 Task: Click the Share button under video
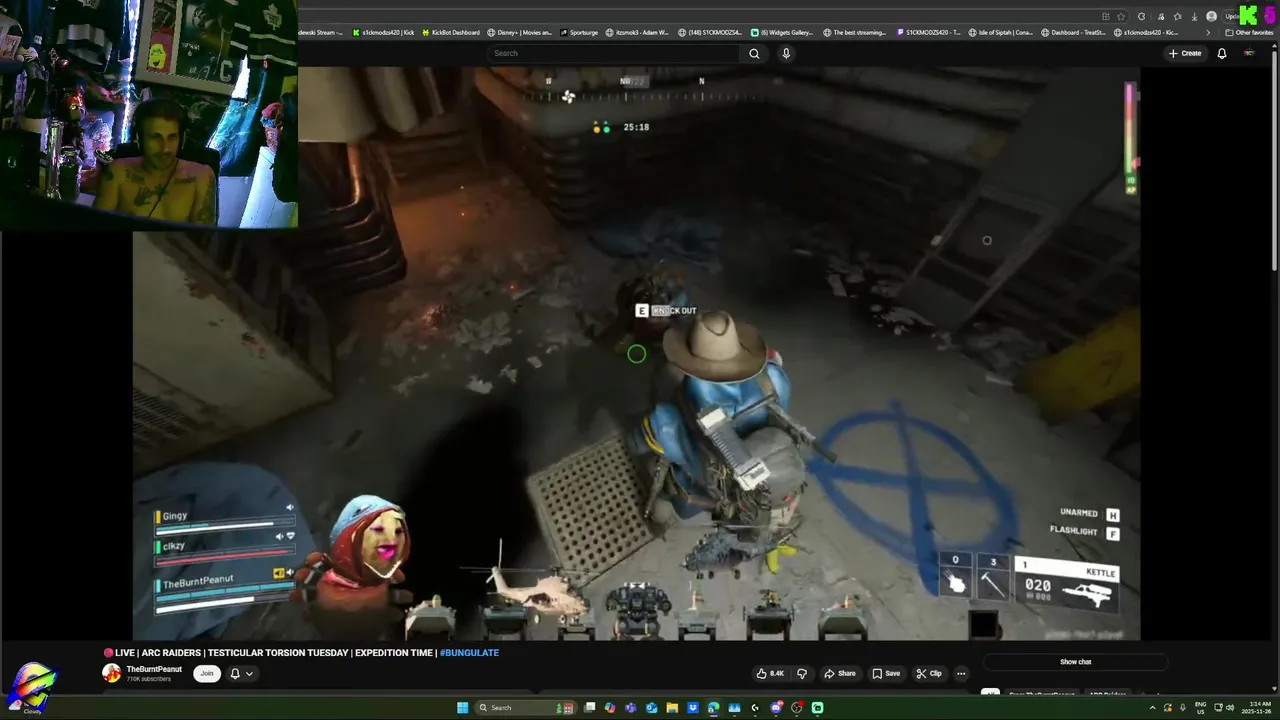pyautogui.click(x=840, y=673)
